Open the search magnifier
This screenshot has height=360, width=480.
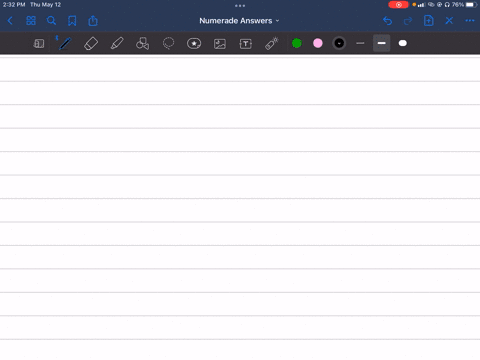[51, 21]
